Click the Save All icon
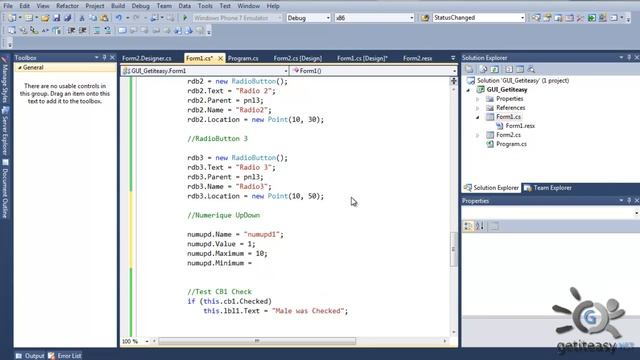The width and height of the screenshot is (640, 360). tap(67, 18)
